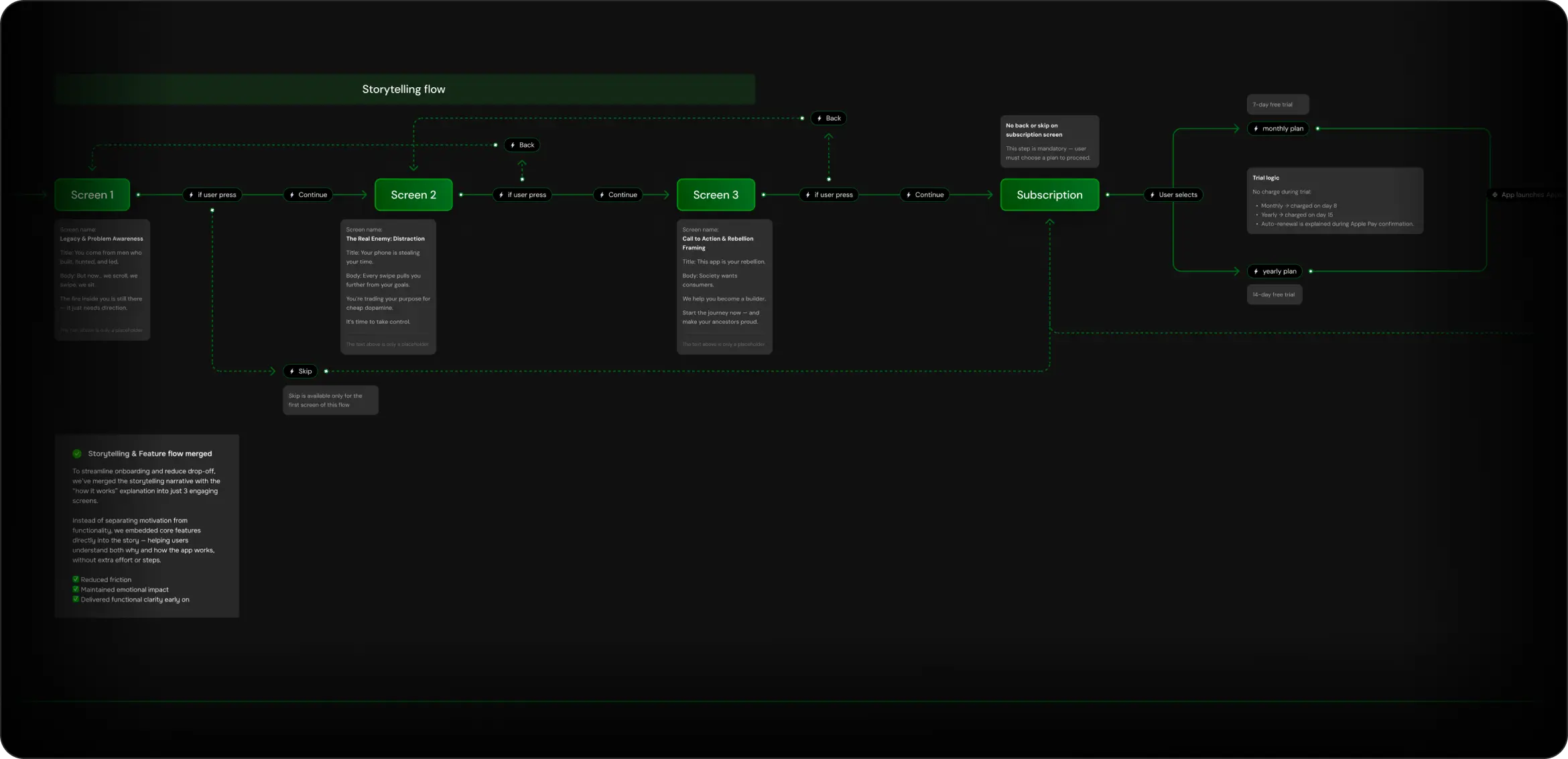The image size is (1568, 759).
Task: Open the Trial logic note card
Action: tap(1334, 200)
